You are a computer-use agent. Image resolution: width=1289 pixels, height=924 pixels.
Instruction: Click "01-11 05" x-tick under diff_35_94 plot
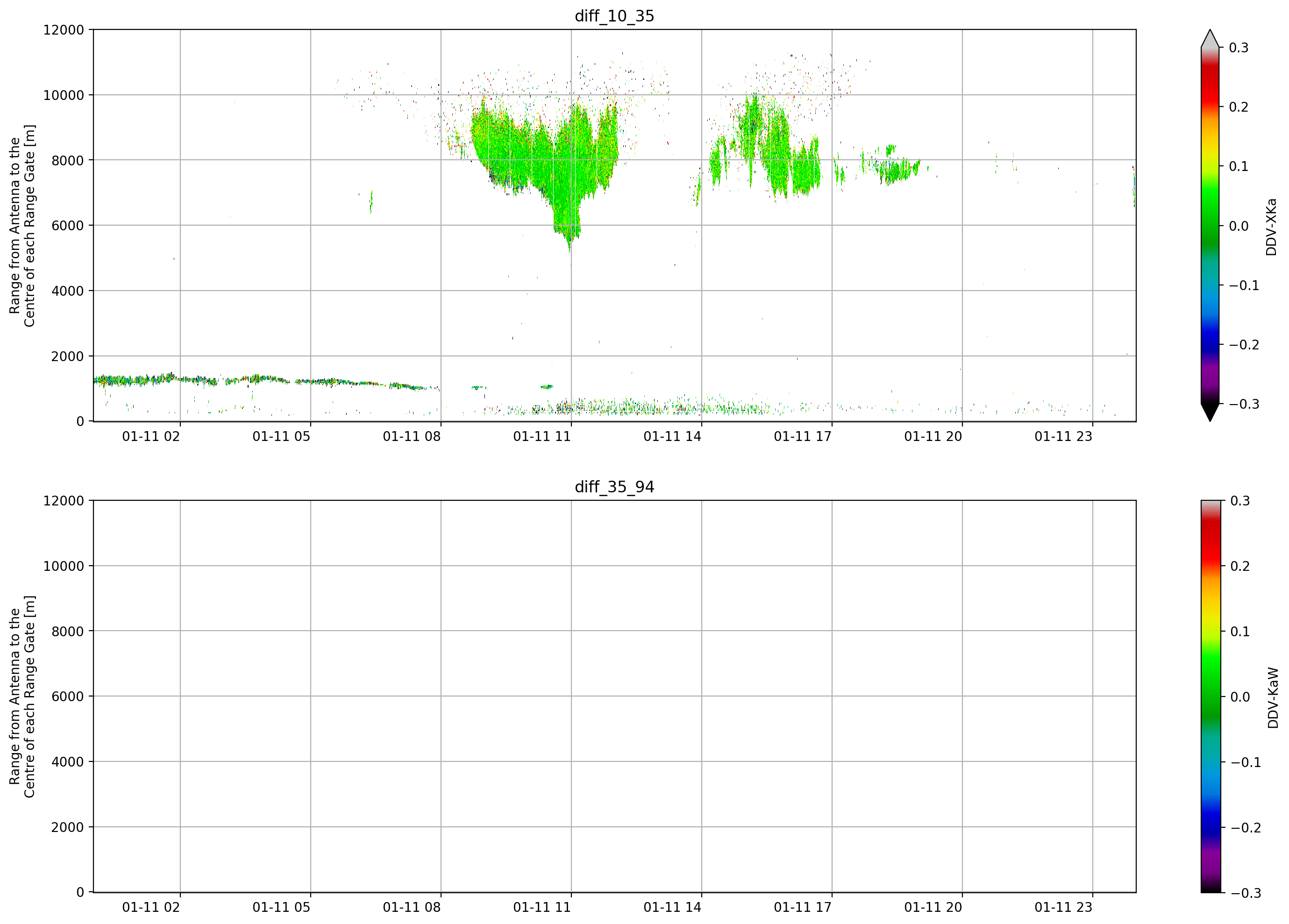[x=281, y=908]
